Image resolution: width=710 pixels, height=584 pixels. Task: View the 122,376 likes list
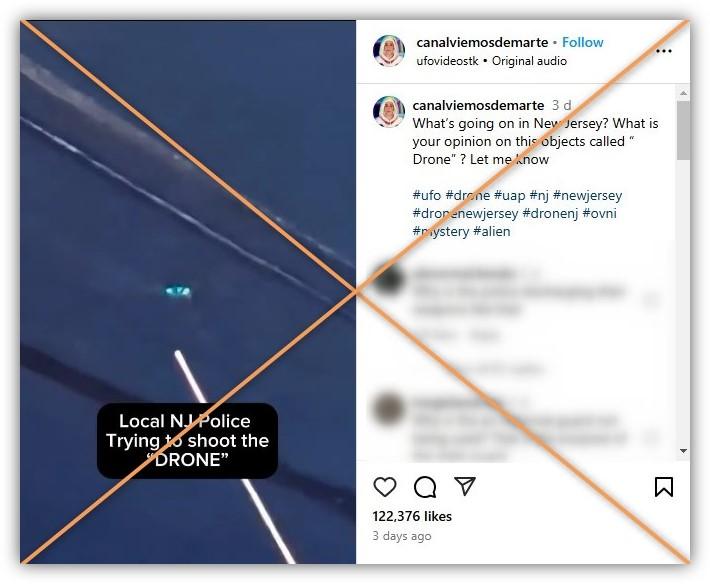pyautogui.click(x=412, y=516)
